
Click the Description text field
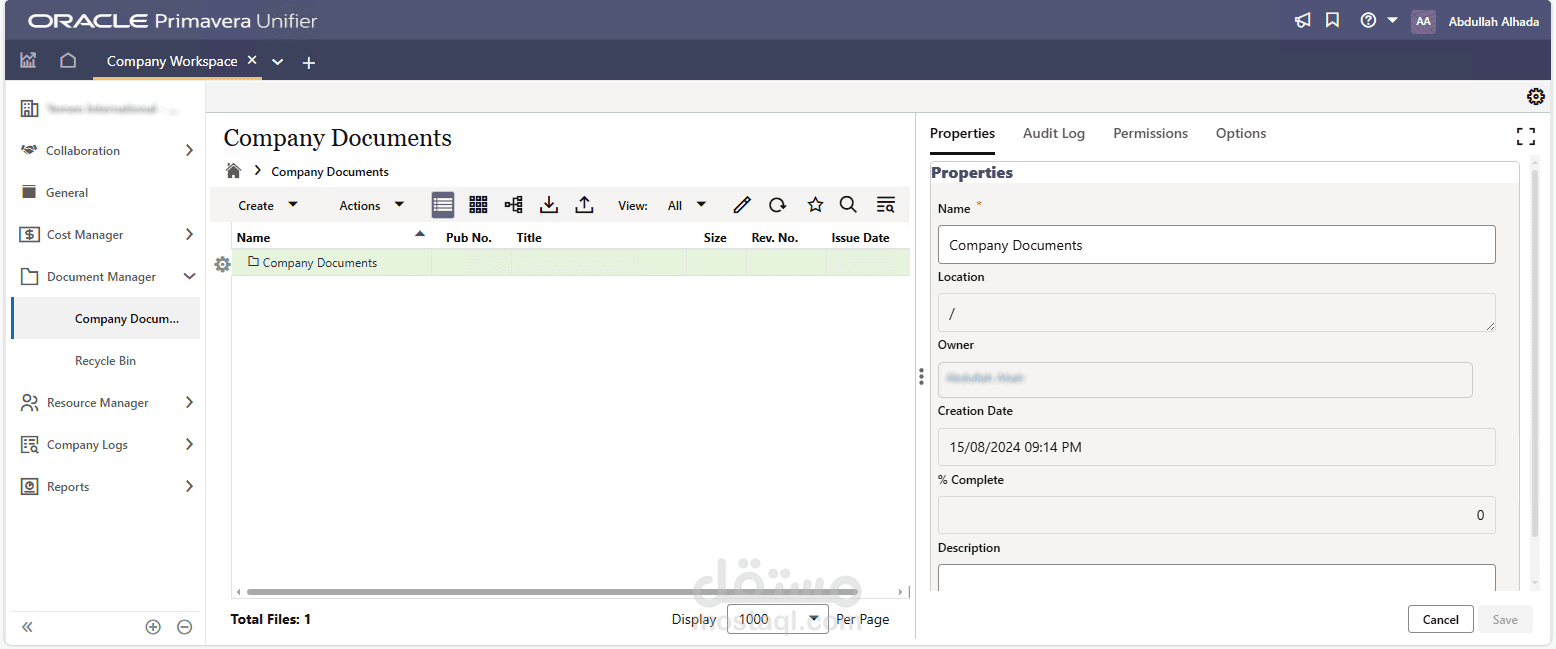tap(1216, 577)
